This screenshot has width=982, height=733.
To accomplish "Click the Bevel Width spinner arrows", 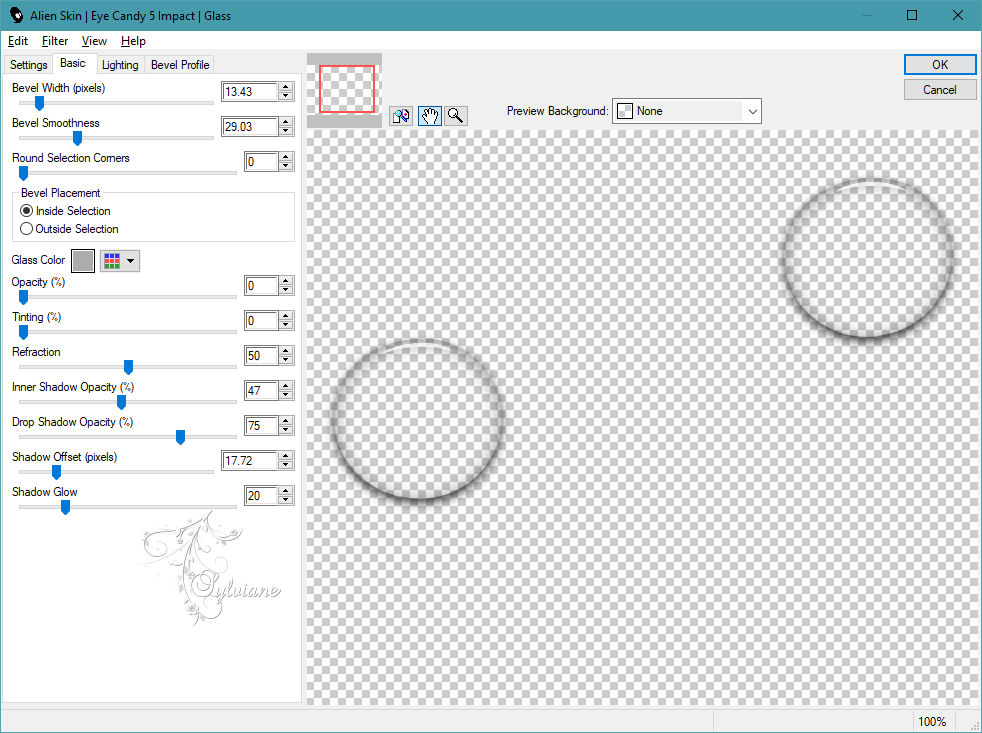I will click(x=286, y=91).
